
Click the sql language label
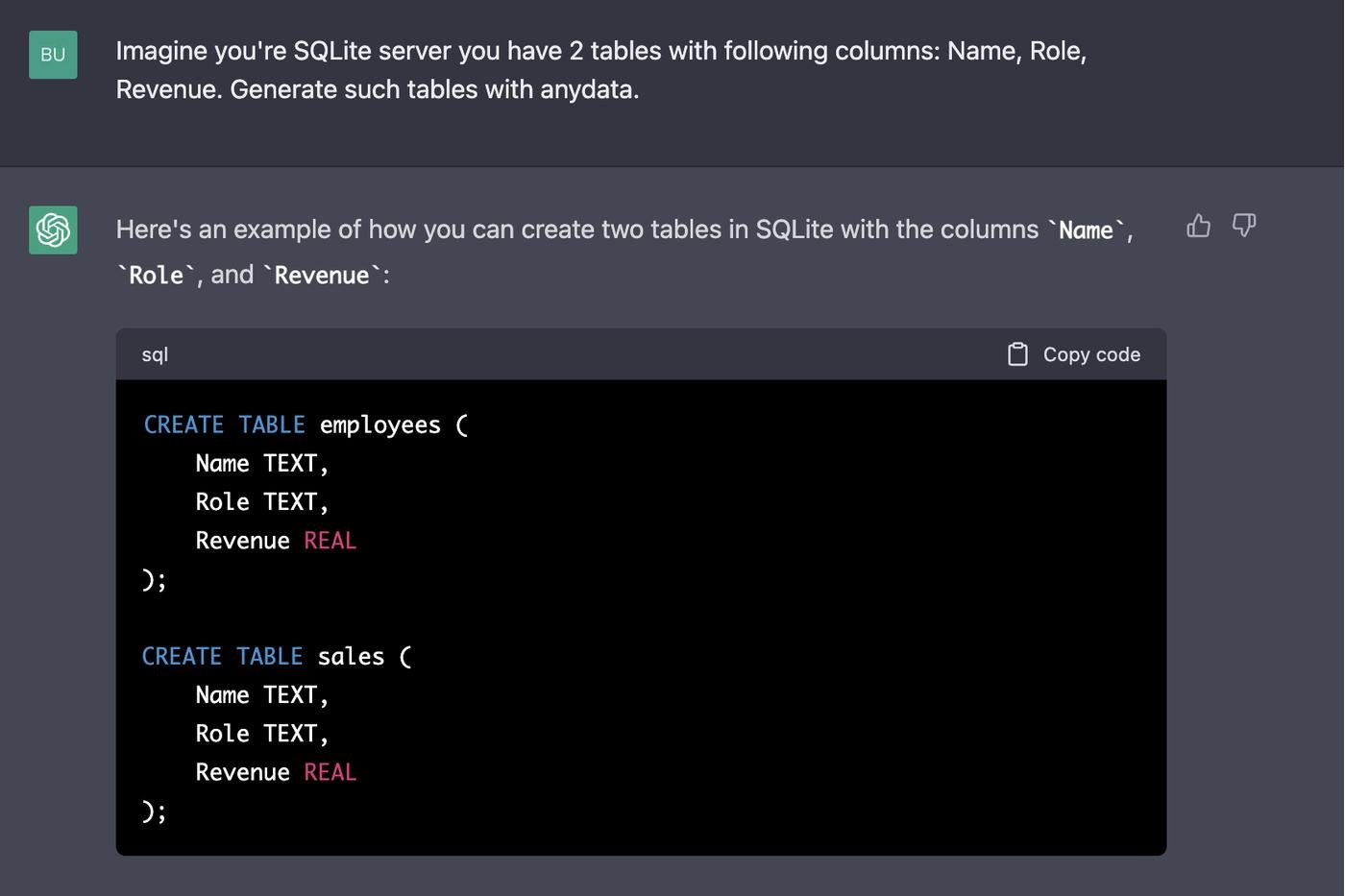pyautogui.click(x=155, y=354)
